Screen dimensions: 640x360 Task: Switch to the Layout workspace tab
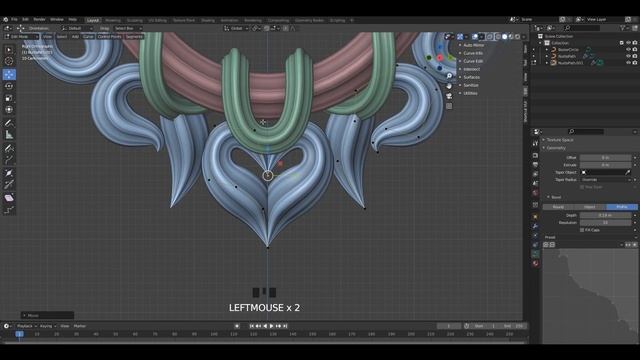tap(93, 20)
